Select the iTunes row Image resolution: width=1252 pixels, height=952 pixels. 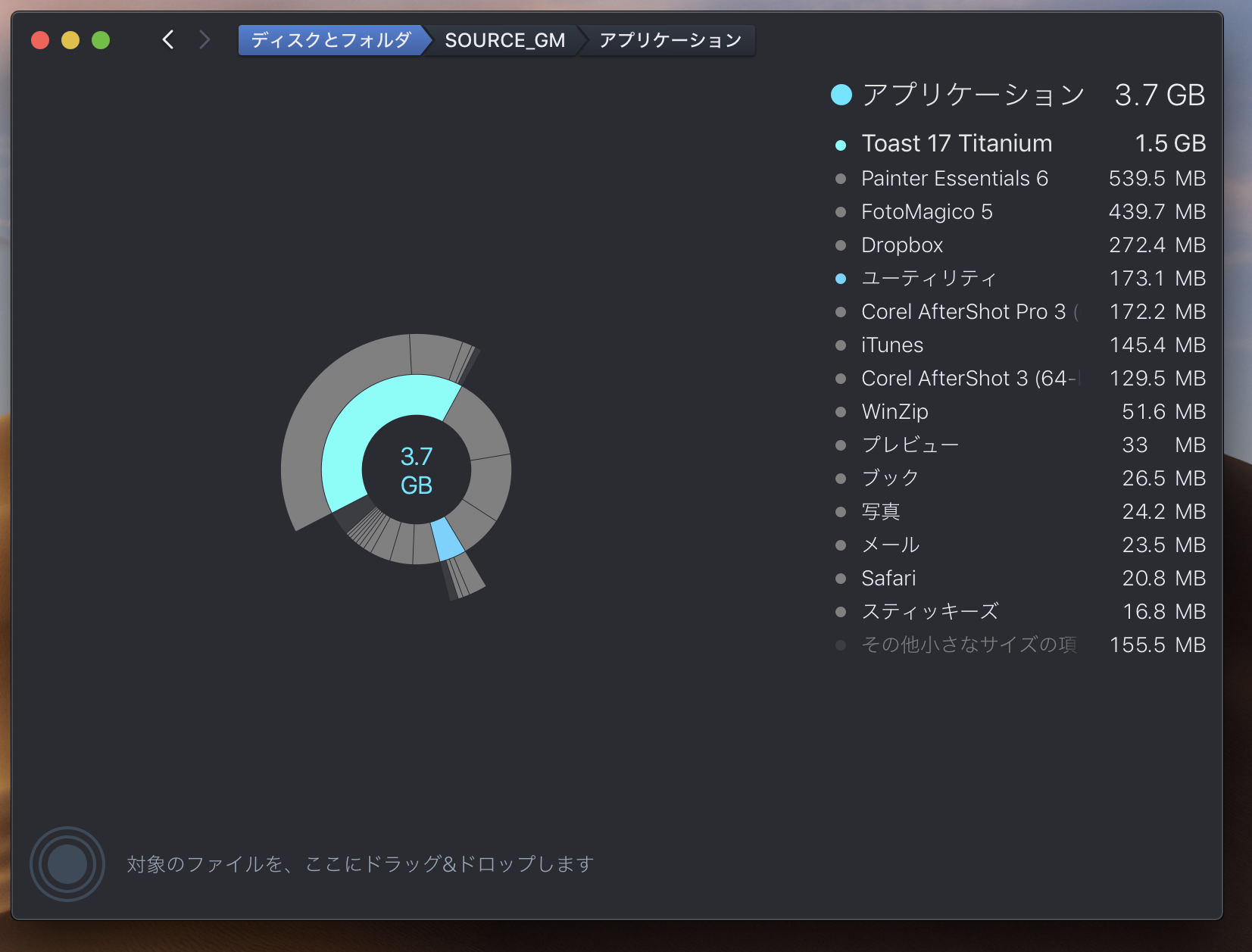click(1019, 345)
